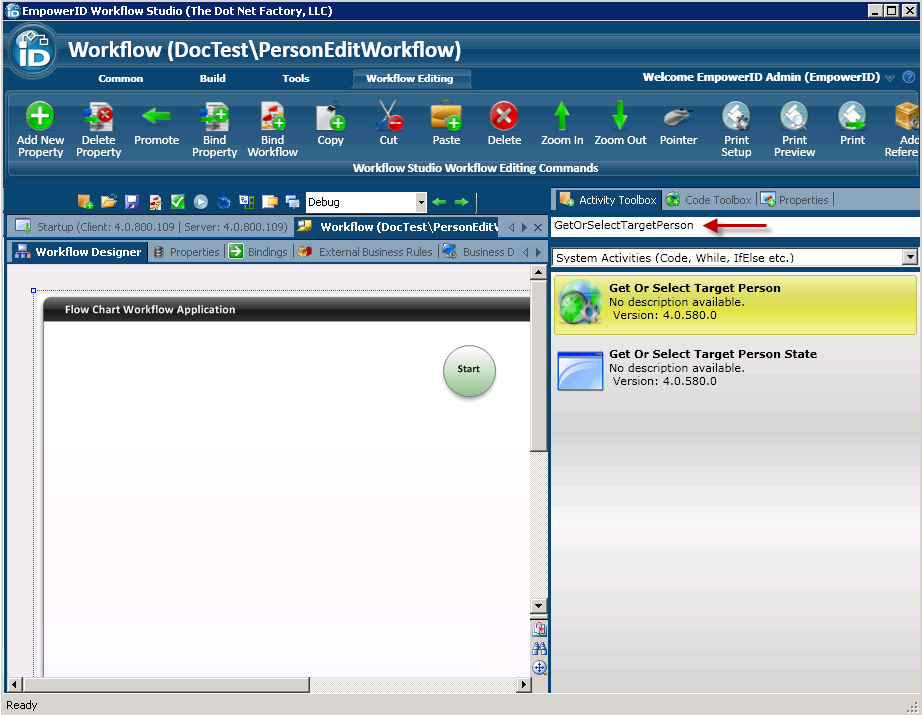Zoom In using the ribbon icon
The image size is (922, 715).
tap(561, 120)
